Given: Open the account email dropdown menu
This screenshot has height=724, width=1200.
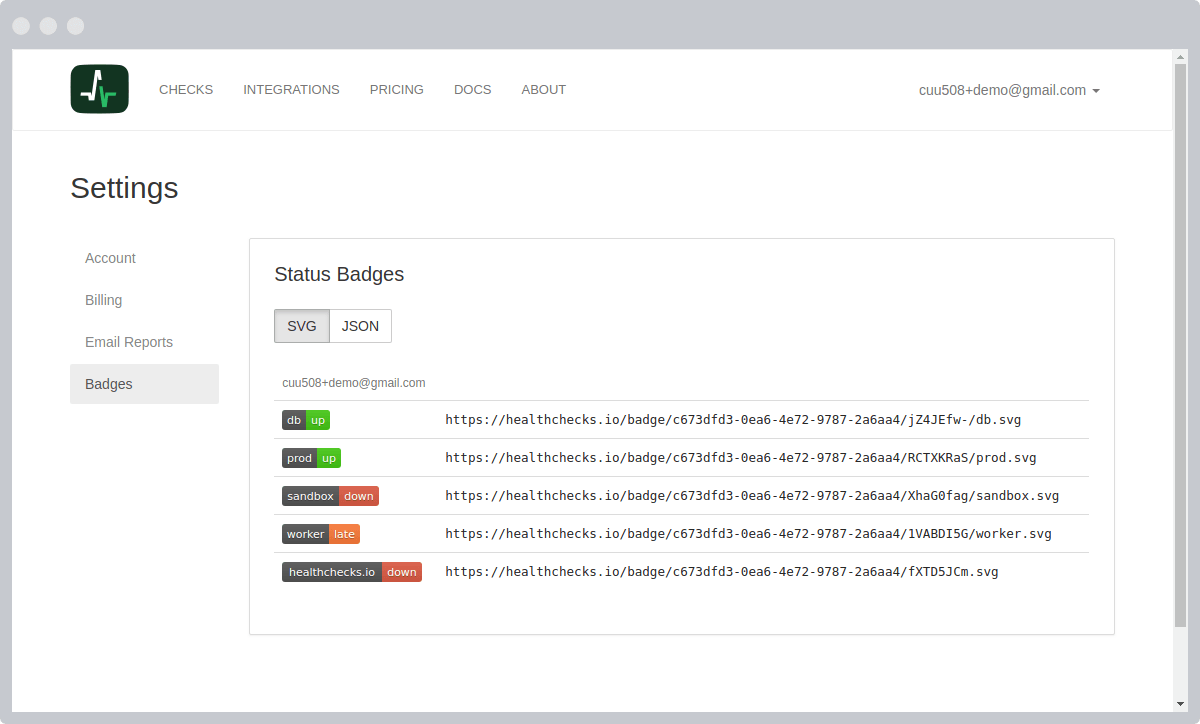Looking at the screenshot, I should (x=1008, y=90).
